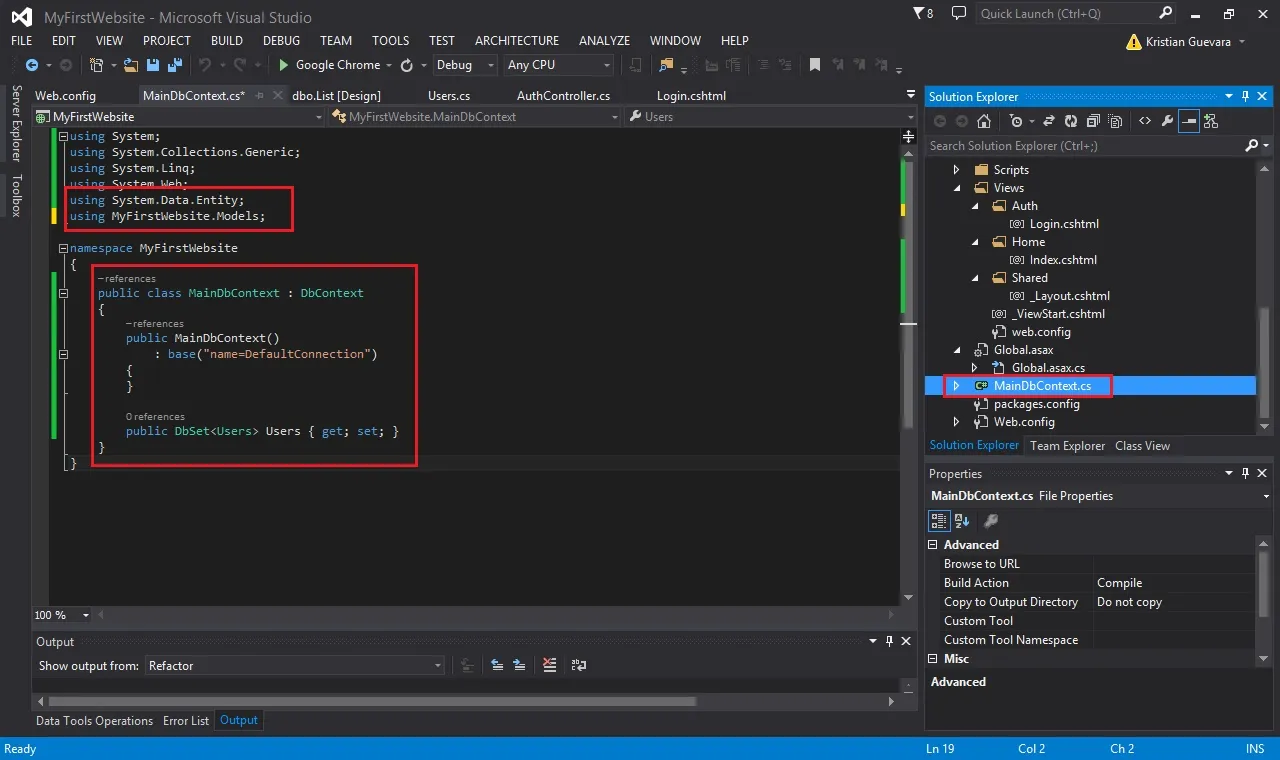Click the Collapse All icon in Solution Explorer
The height and width of the screenshot is (760, 1280).
pos(1092,122)
